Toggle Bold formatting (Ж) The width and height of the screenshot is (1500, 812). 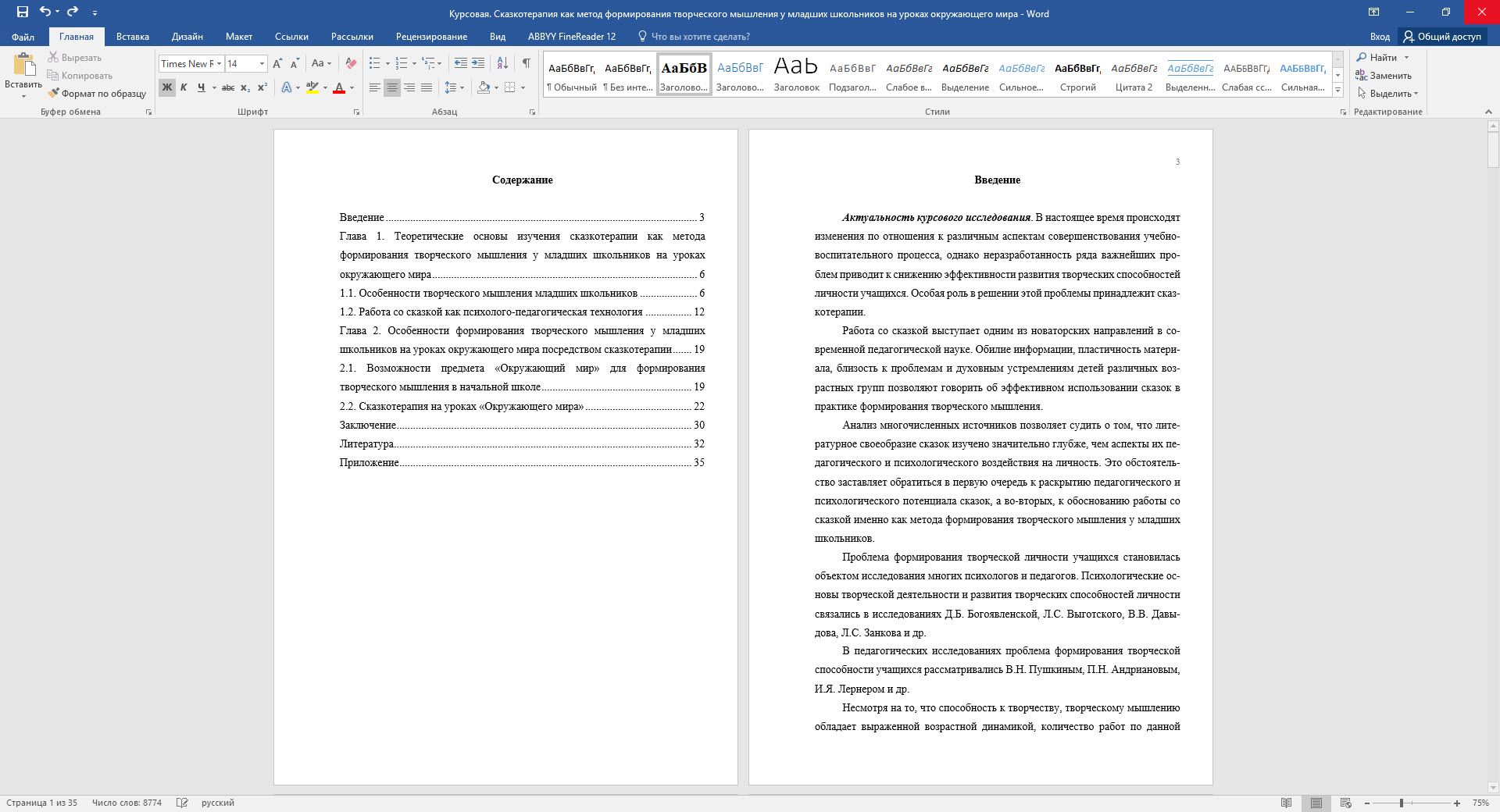[x=166, y=87]
